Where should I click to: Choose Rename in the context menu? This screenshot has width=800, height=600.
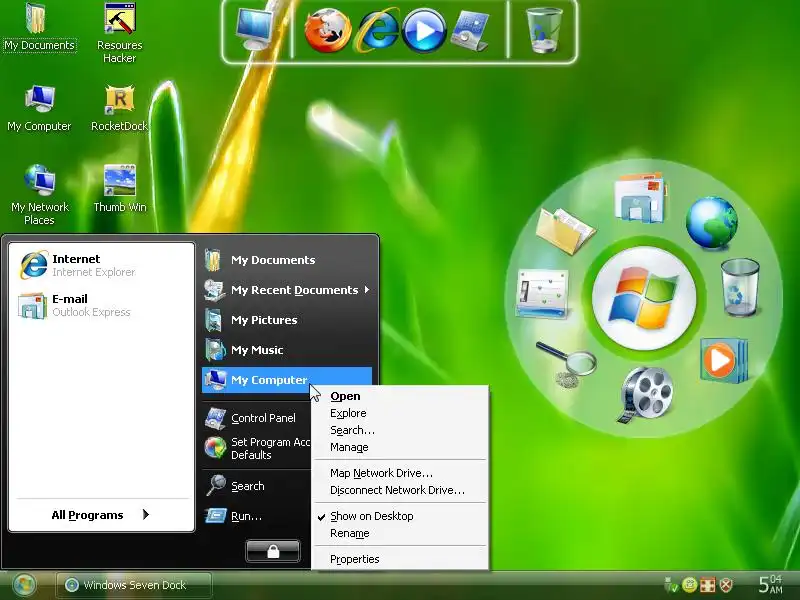(400, 533)
